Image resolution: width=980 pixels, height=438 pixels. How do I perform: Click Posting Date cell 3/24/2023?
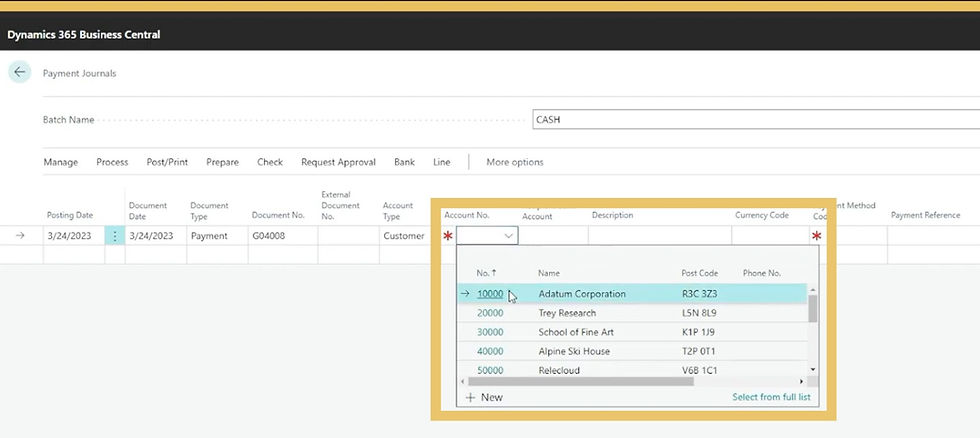pos(74,236)
